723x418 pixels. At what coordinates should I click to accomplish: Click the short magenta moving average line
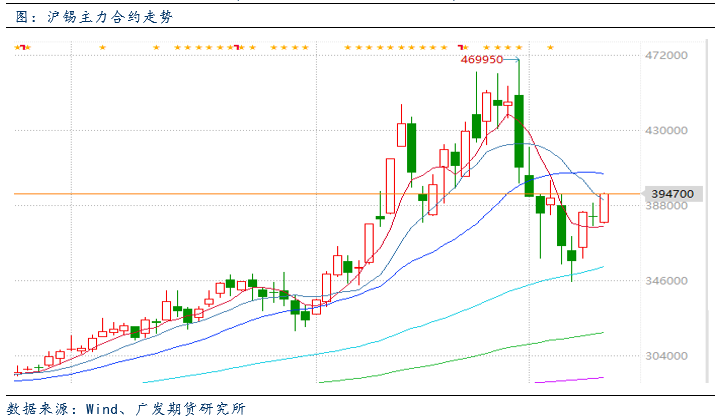point(570,379)
